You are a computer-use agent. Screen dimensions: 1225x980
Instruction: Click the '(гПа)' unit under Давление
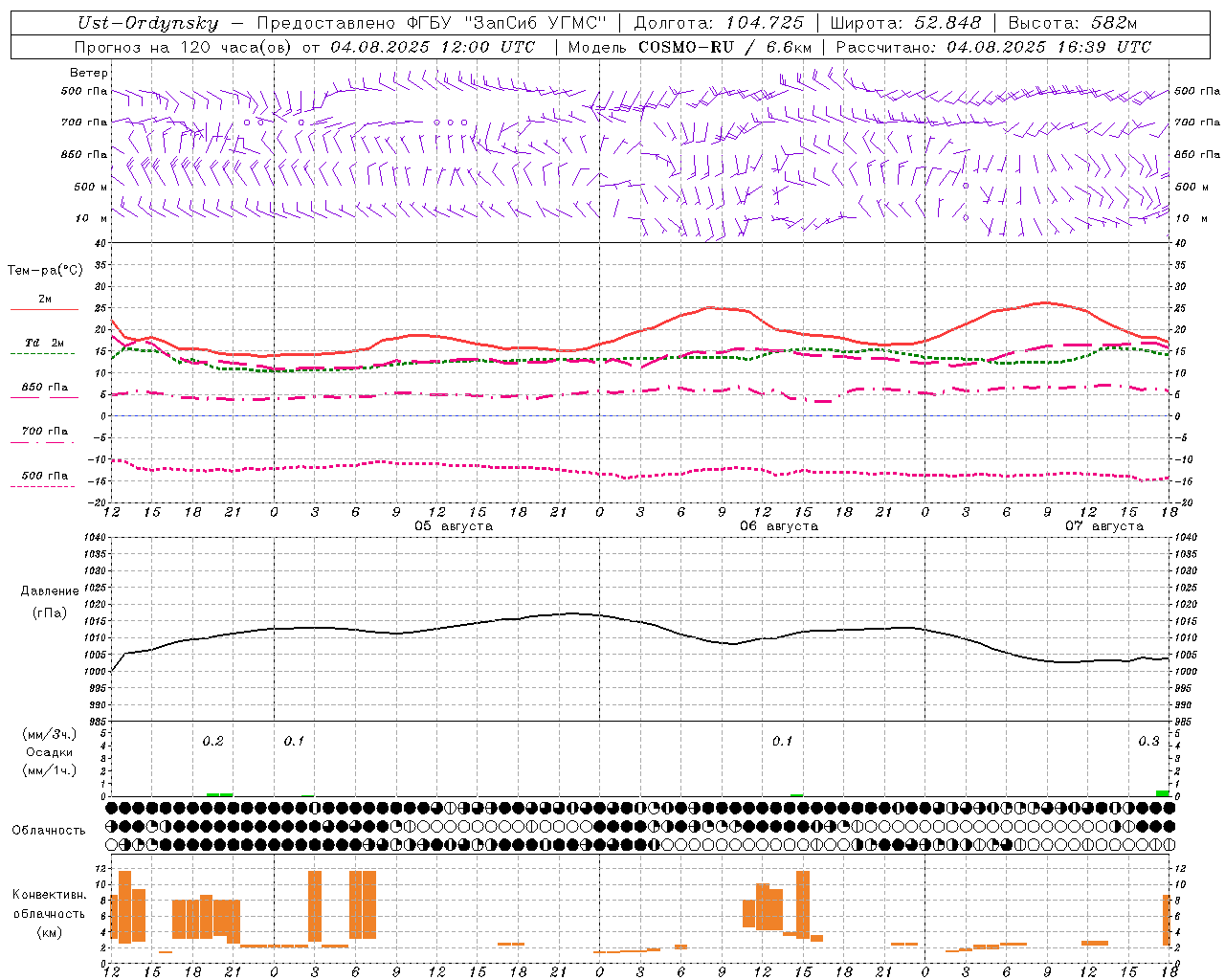point(50,612)
